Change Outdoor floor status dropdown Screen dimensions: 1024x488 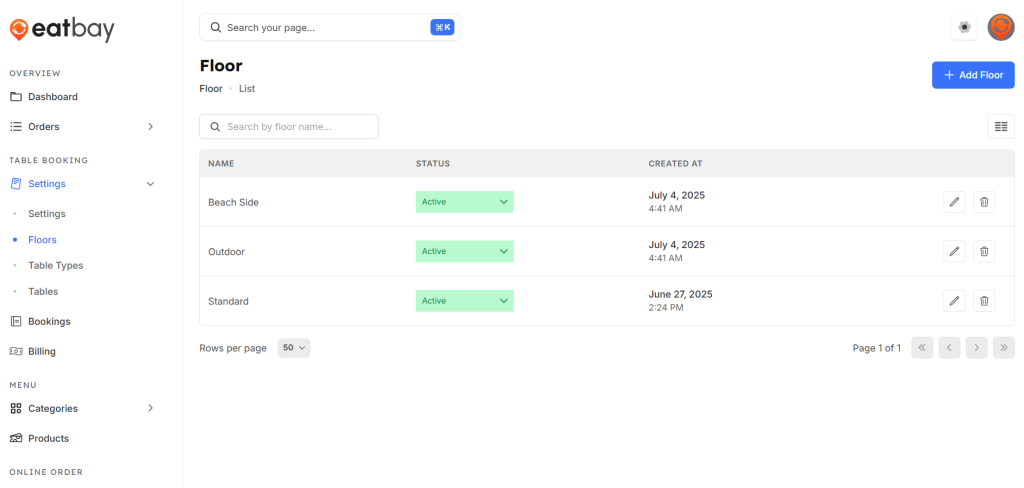click(464, 252)
